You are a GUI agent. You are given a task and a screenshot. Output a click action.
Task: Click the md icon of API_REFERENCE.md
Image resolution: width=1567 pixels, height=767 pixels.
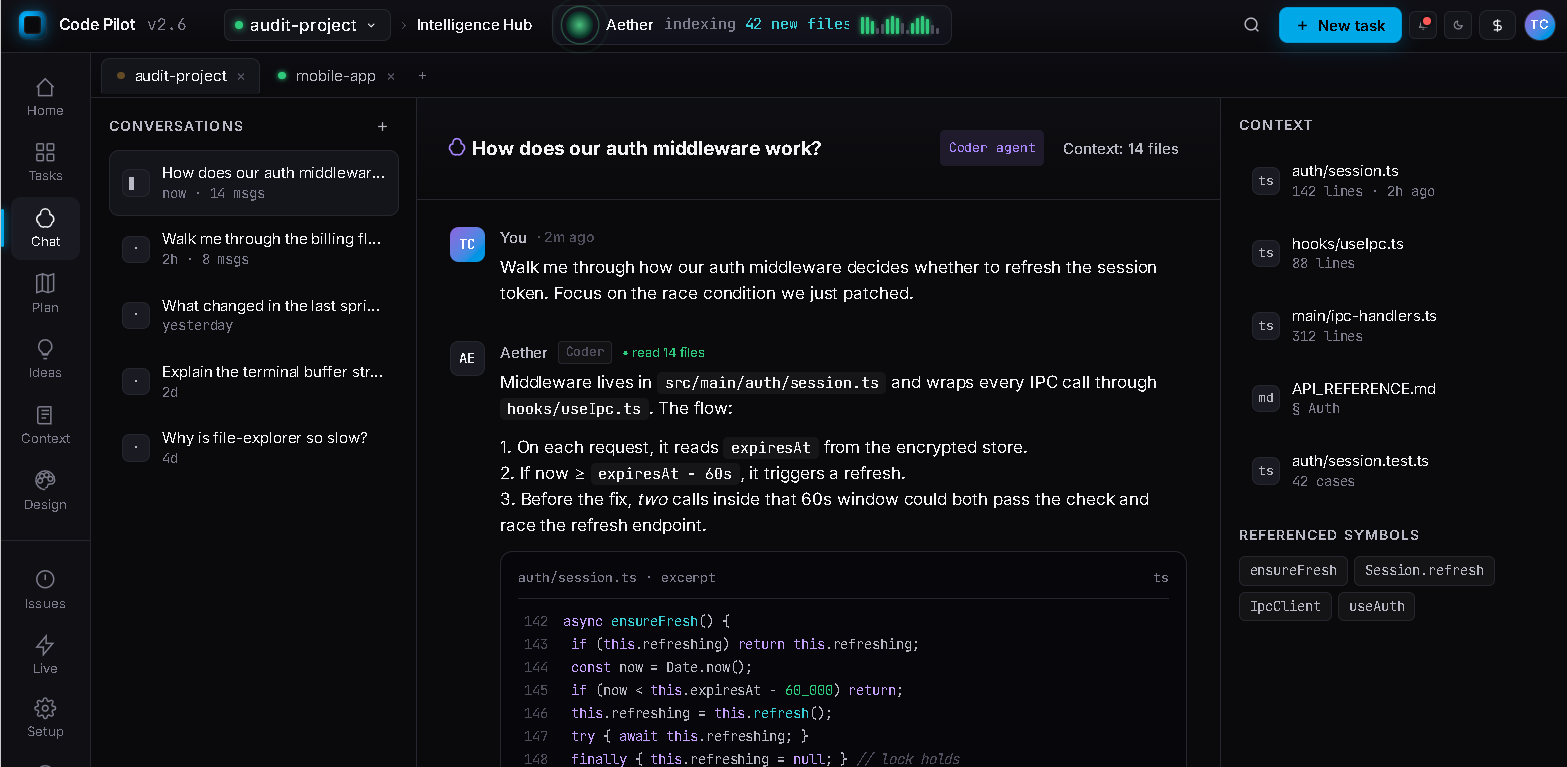(1266, 398)
